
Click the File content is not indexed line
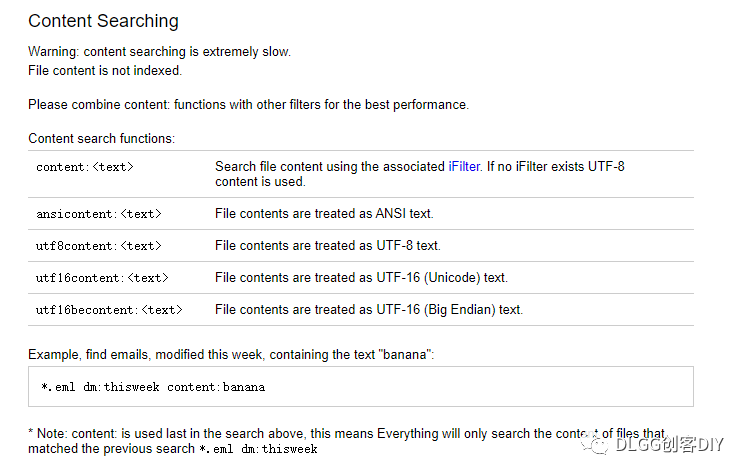tap(105, 71)
